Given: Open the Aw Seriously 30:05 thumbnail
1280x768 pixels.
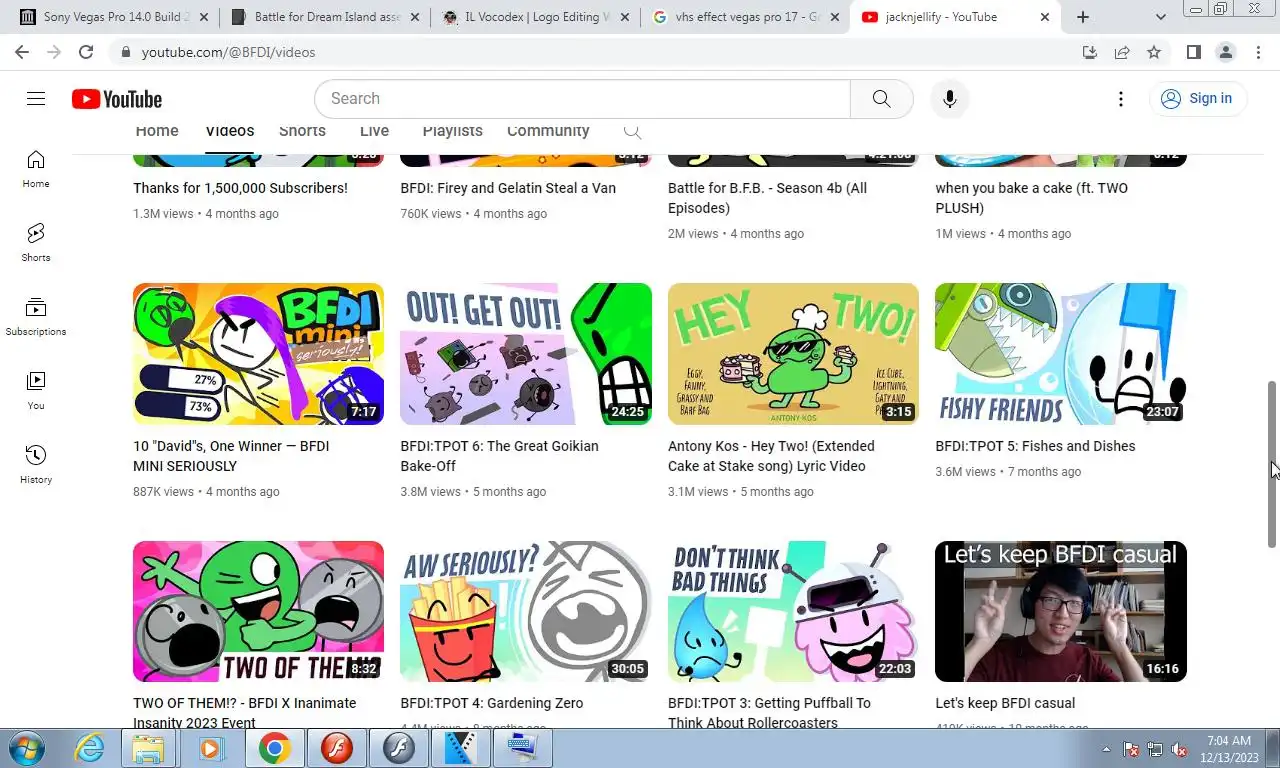Looking at the screenshot, I should 526,611.
